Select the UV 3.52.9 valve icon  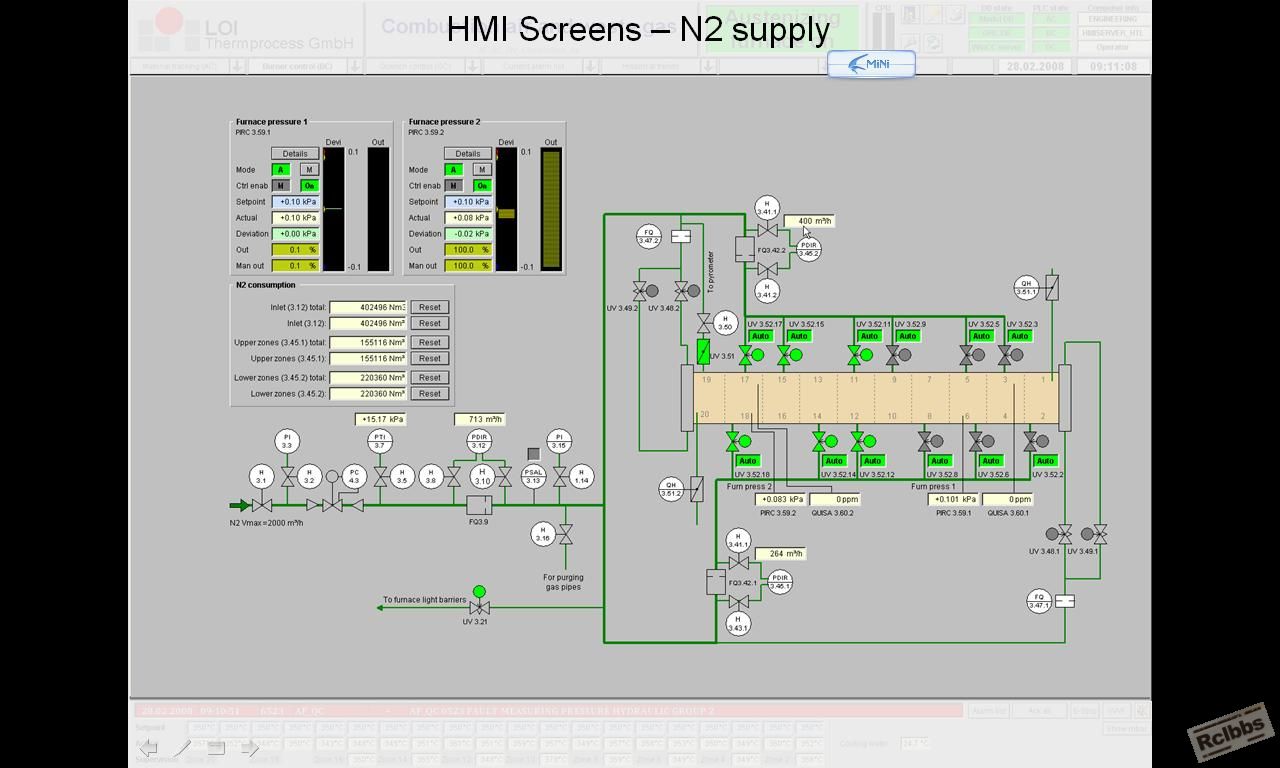pos(897,354)
